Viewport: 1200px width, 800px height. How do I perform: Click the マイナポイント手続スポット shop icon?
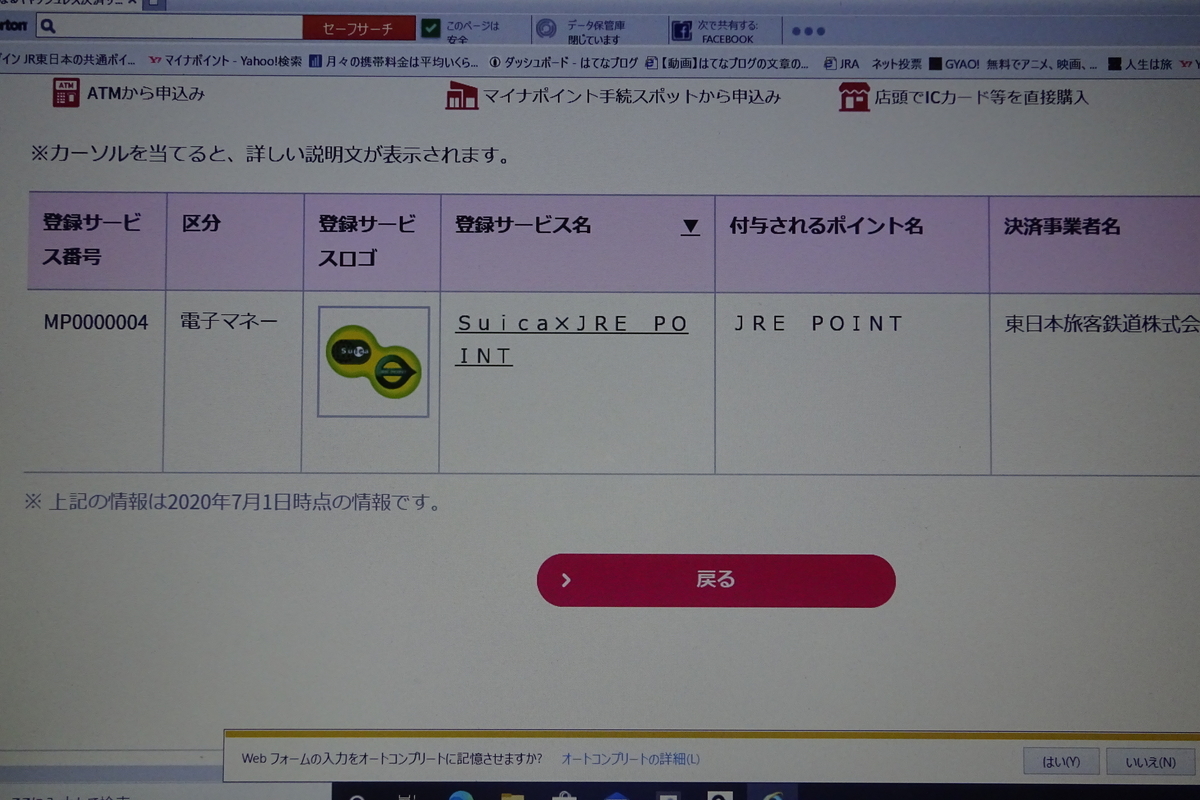tap(461, 96)
